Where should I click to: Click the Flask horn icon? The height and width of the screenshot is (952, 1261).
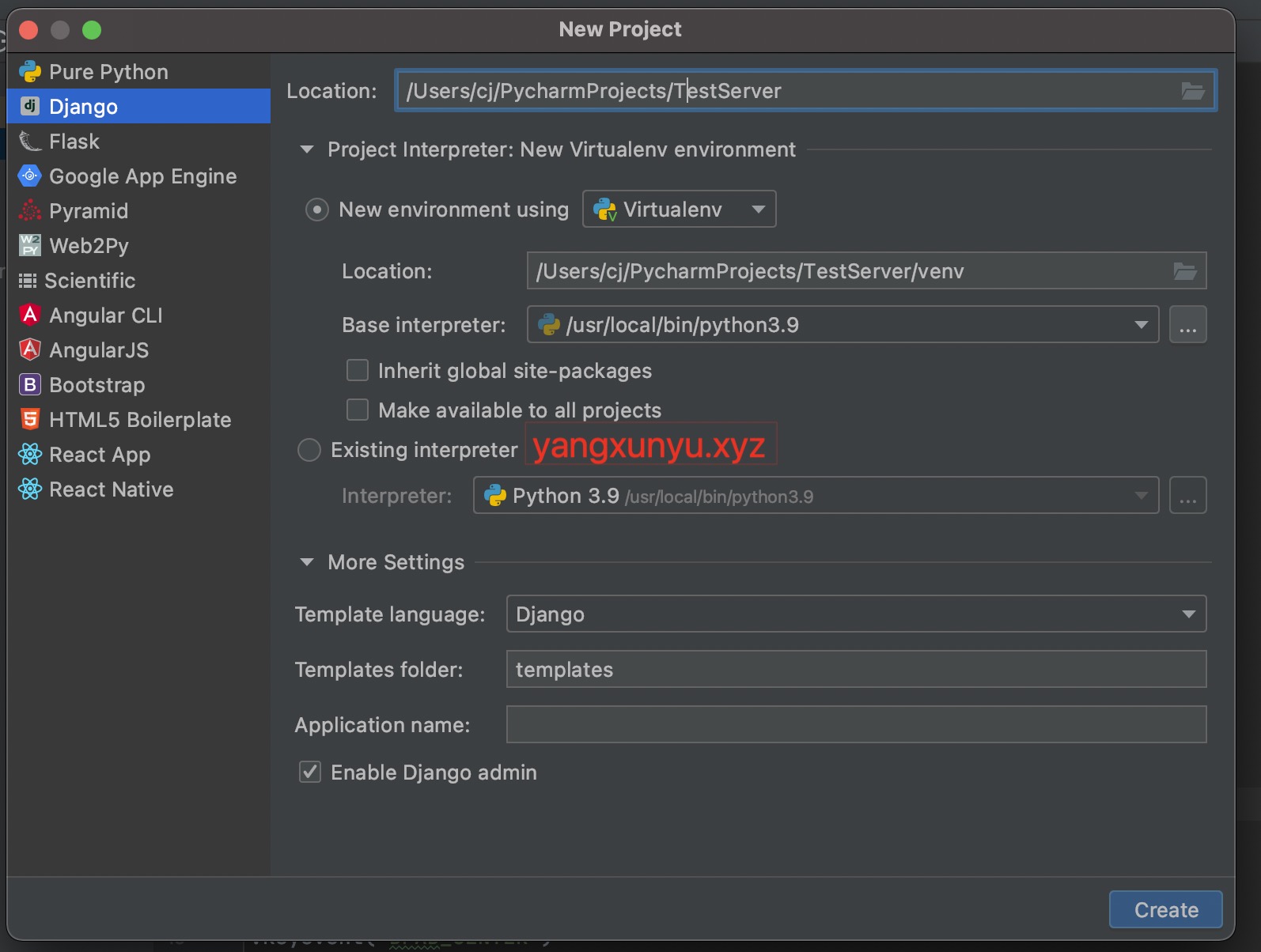click(x=30, y=142)
